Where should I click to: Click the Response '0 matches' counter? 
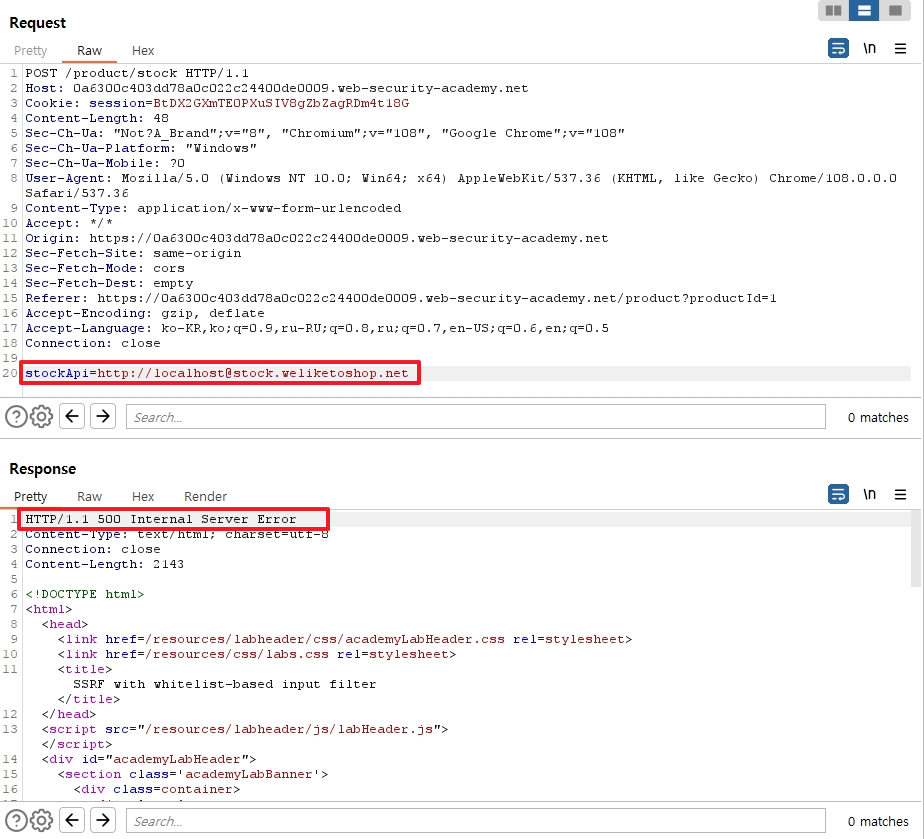[x=878, y=821]
